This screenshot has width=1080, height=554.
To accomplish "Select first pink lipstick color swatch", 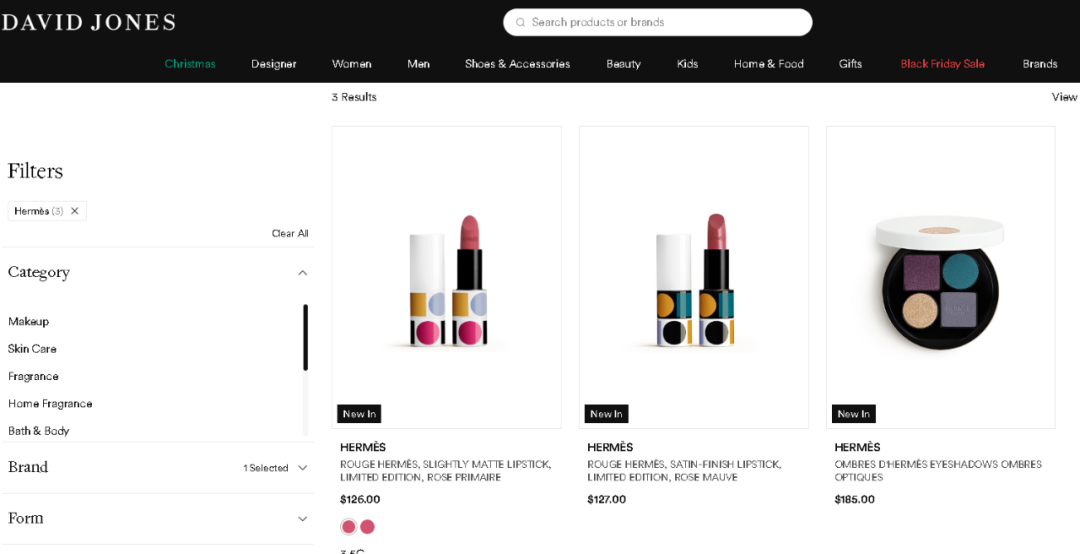I will 348,527.
